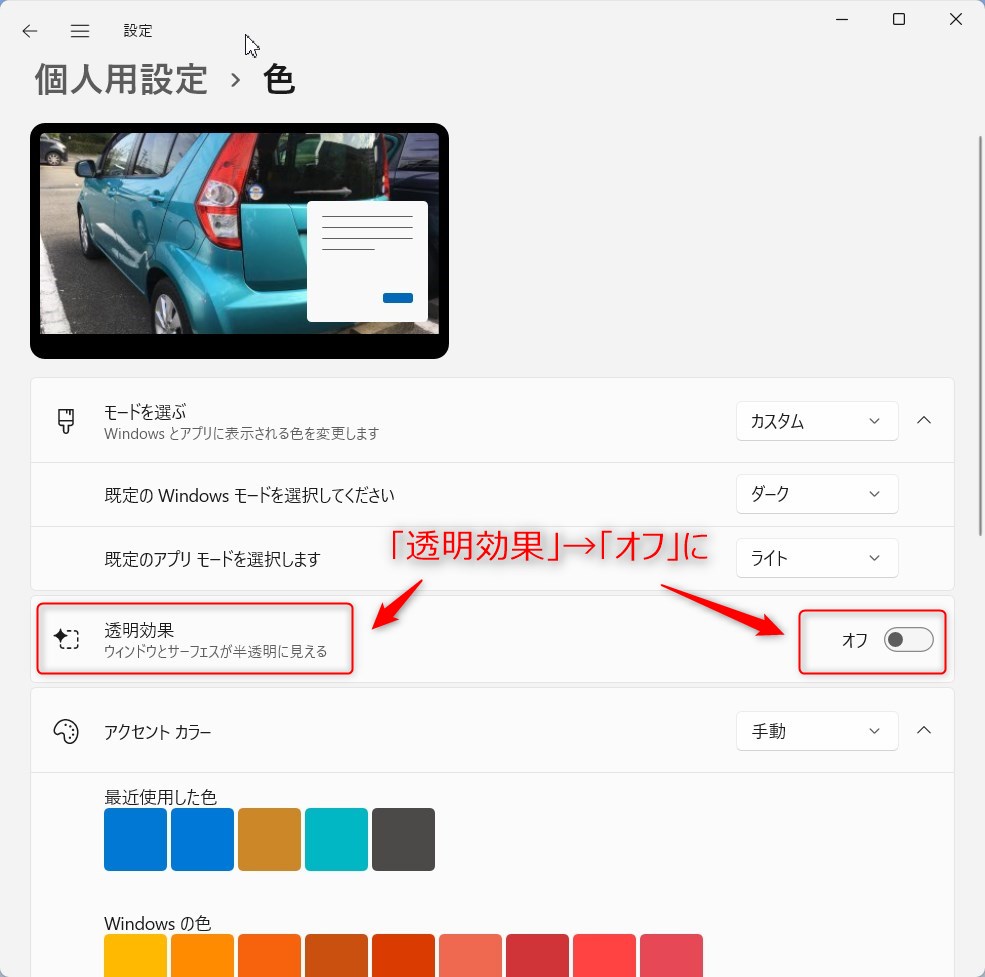Choose yellow-gold Windows color swatch
This screenshot has width=985, height=977.
click(x=135, y=956)
